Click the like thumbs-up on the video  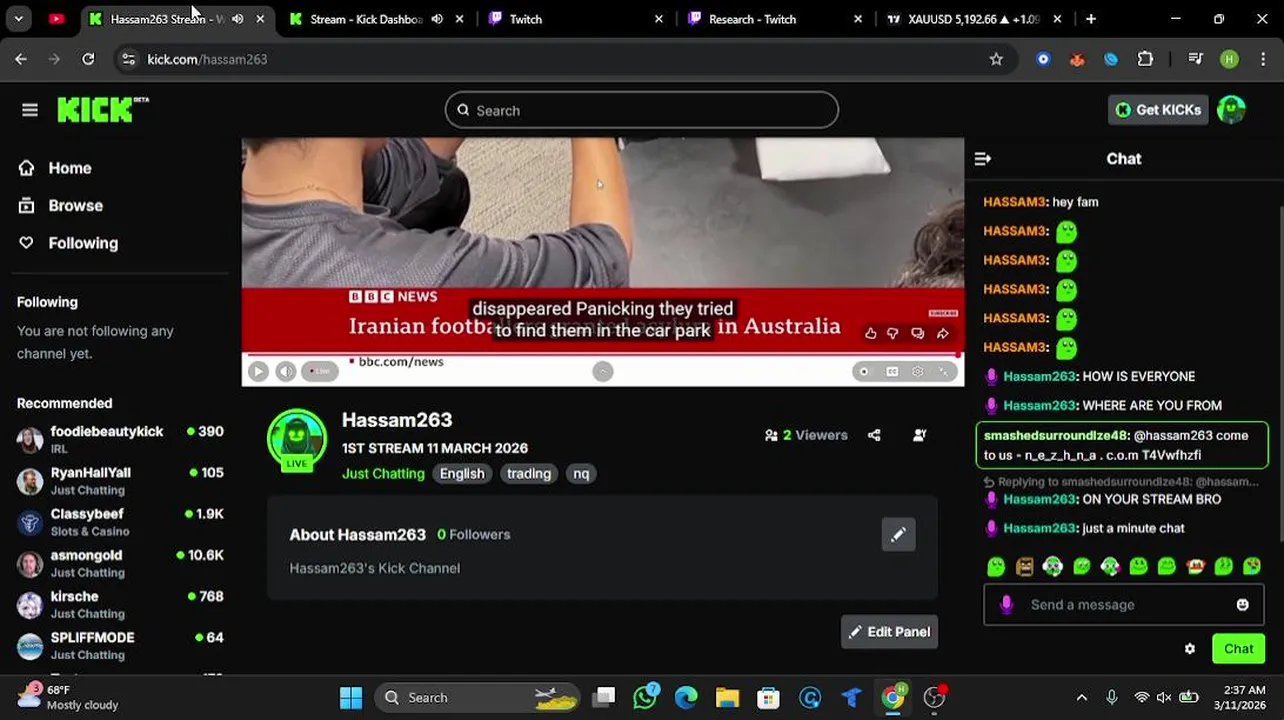click(870, 333)
